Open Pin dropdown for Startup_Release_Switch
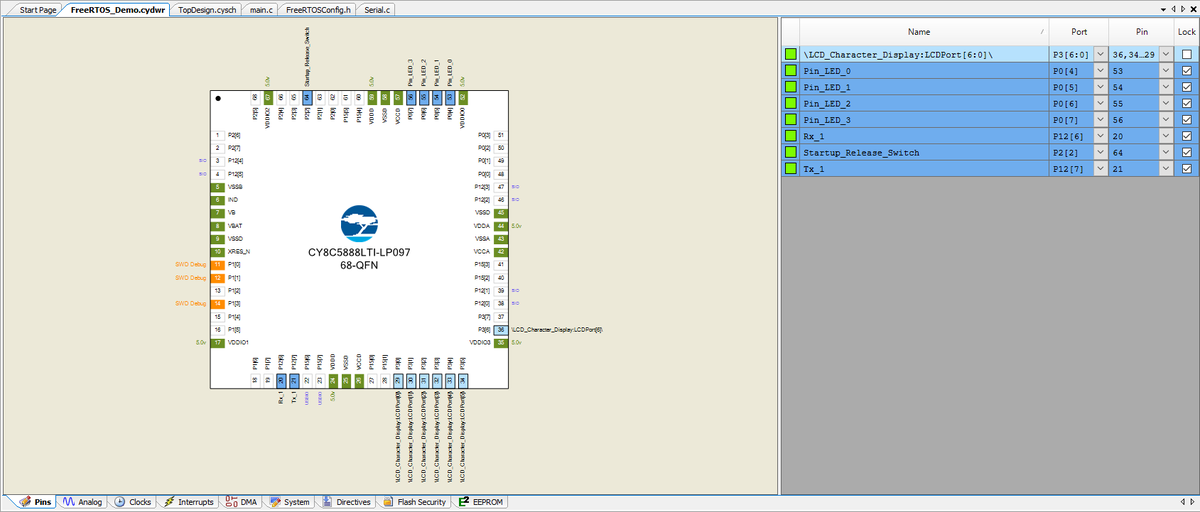This screenshot has height=512, width=1200. click(x=1166, y=152)
